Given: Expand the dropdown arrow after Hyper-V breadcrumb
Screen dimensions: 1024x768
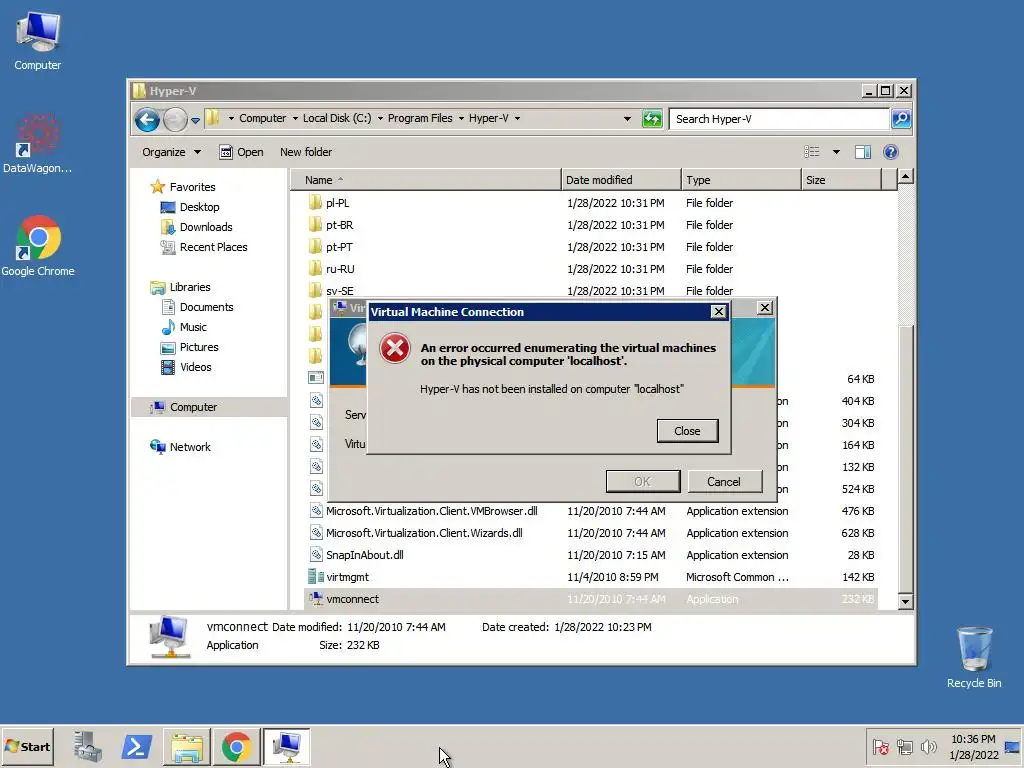Looking at the screenshot, I should [x=517, y=119].
